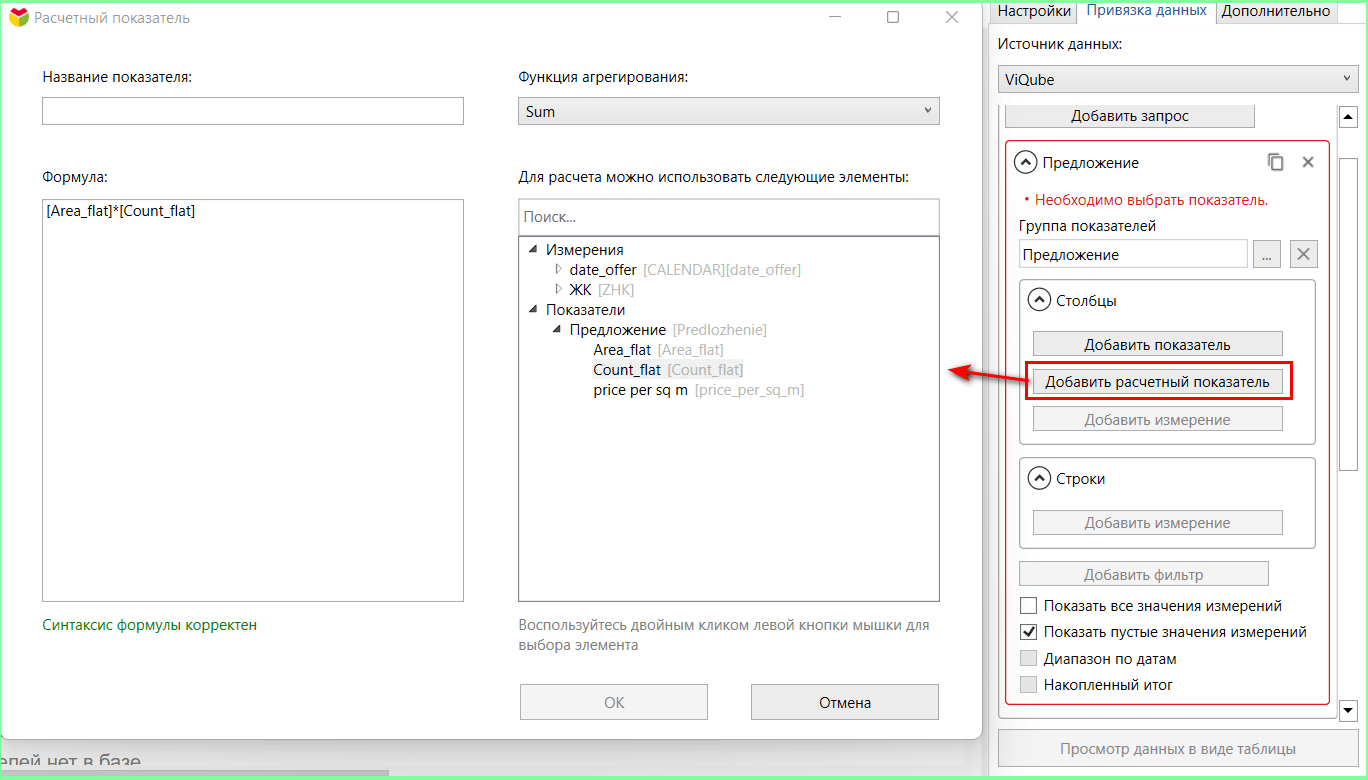Open the Источник данных ViQube dropdown
Viewport: 1368px width, 780px height.
click(1178, 79)
